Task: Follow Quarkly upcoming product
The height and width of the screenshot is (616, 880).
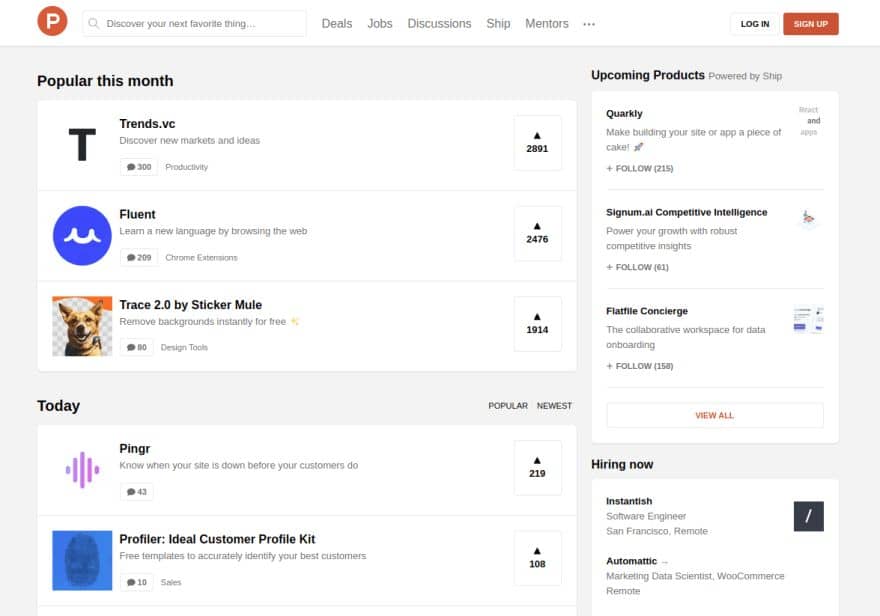Action: tap(640, 168)
